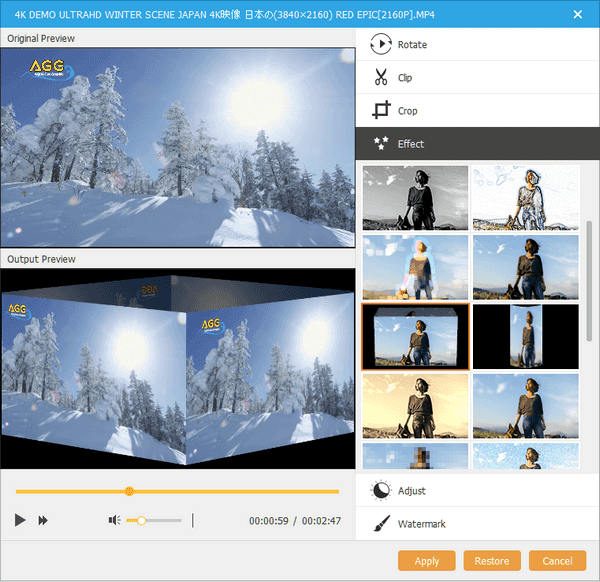Select the grayscale effect thumbnail
This screenshot has width=600, height=582.
pos(415,198)
